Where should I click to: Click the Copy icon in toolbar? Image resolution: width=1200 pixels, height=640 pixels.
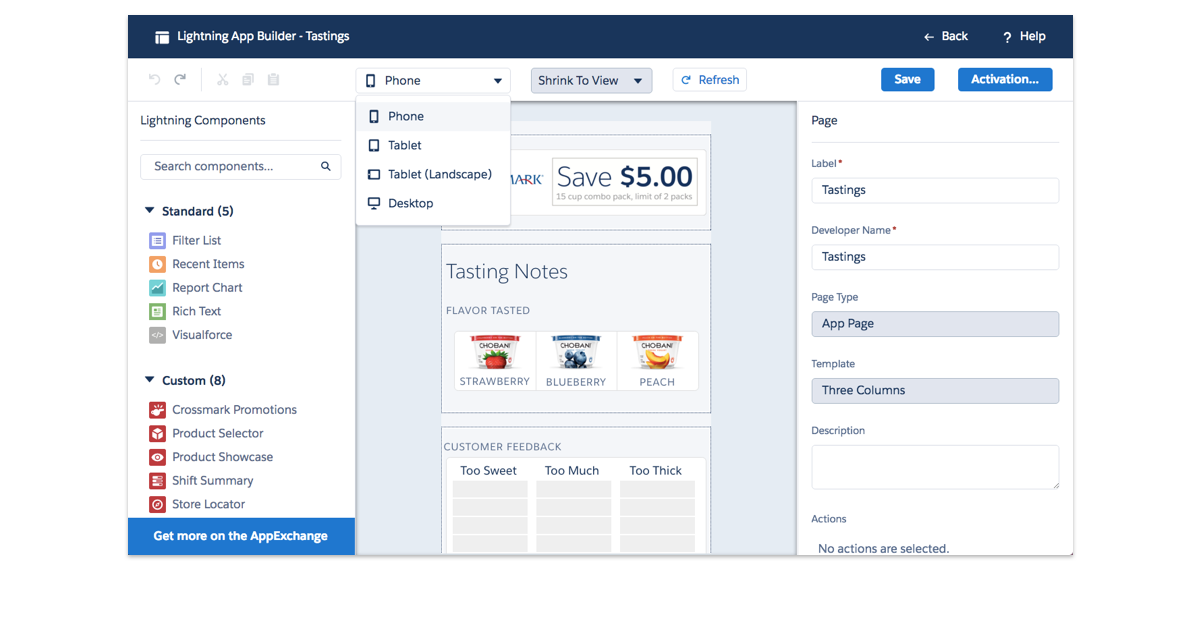248,80
